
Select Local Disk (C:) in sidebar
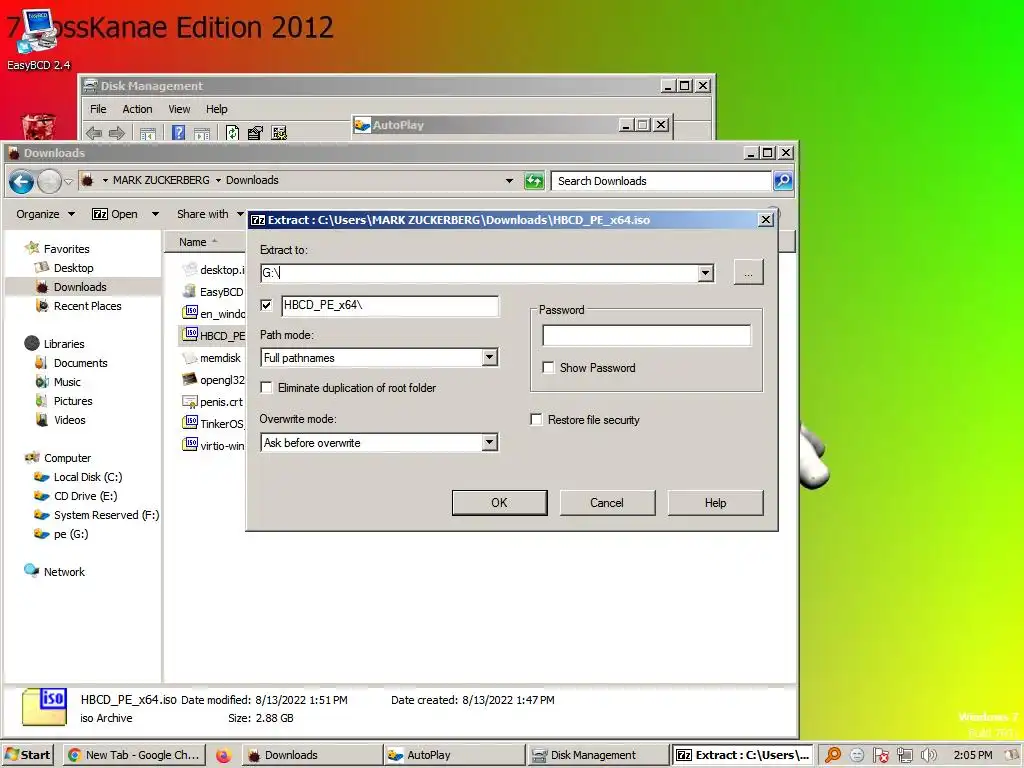[x=88, y=477]
